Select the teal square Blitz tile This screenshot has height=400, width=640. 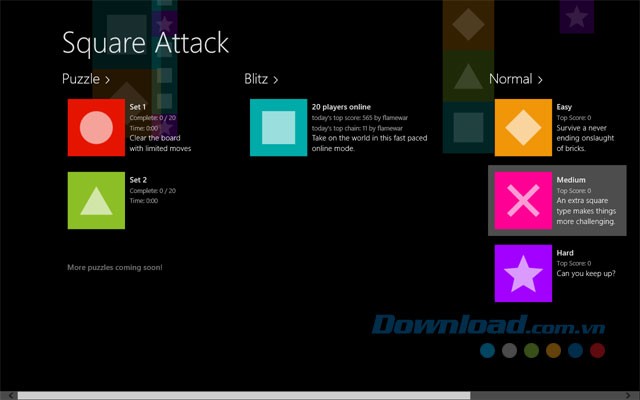coord(278,127)
